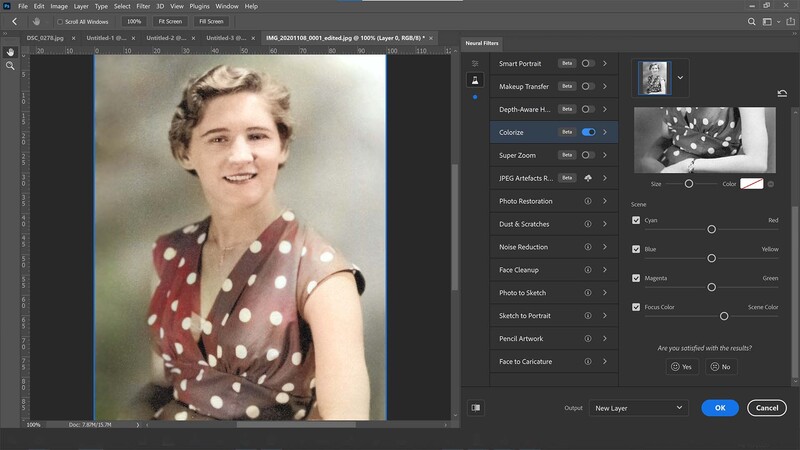Screen dimensions: 800x450
Task: Click the reset undo arrow in filter panel
Action: [x=782, y=93]
